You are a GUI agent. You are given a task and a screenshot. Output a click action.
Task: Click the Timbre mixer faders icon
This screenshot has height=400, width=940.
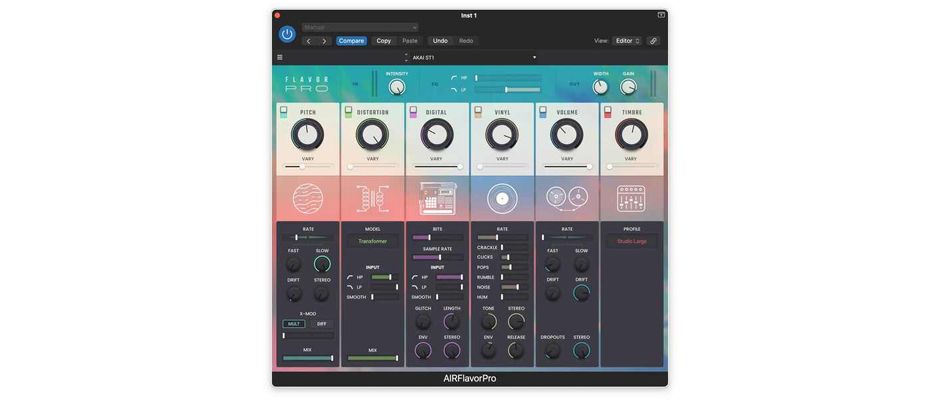[x=631, y=199]
